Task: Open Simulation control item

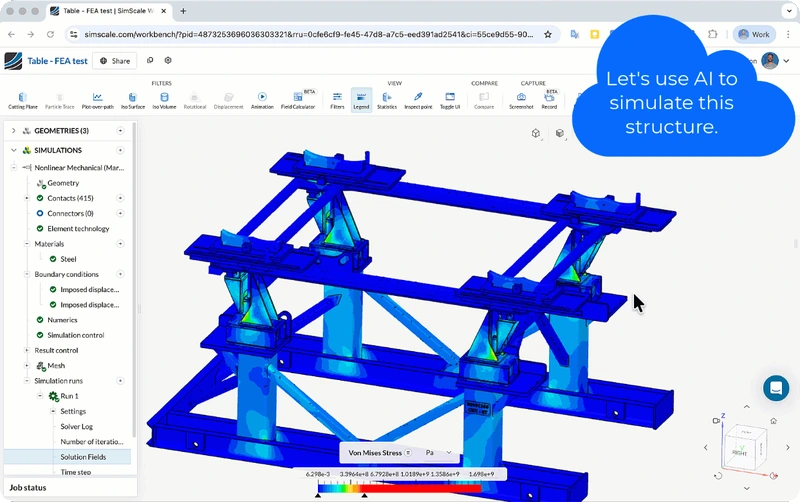Action: (76, 335)
